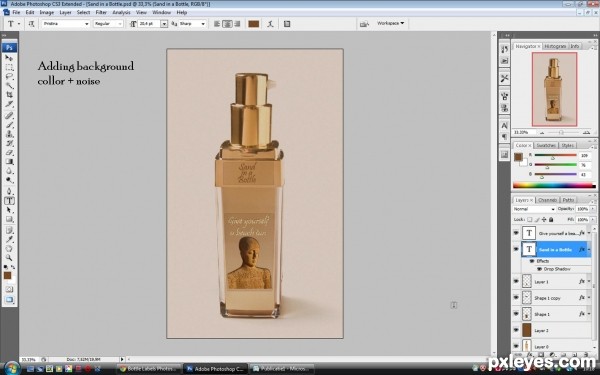Image resolution: width=600 pixels, height=375 pixels.
Task: Select the Path Selection tool
Action: (9, 210)
